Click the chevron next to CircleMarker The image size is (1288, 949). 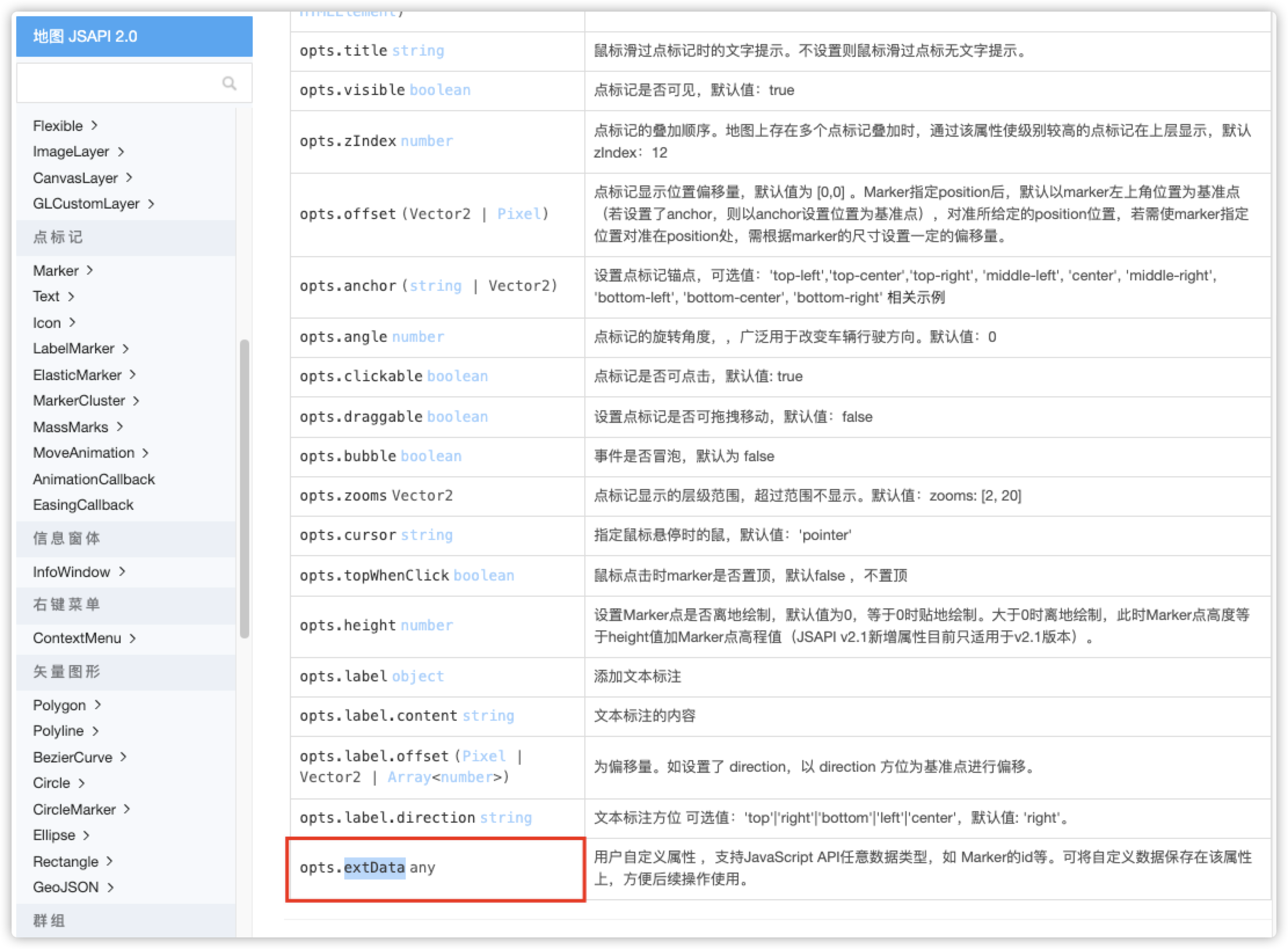127,809
